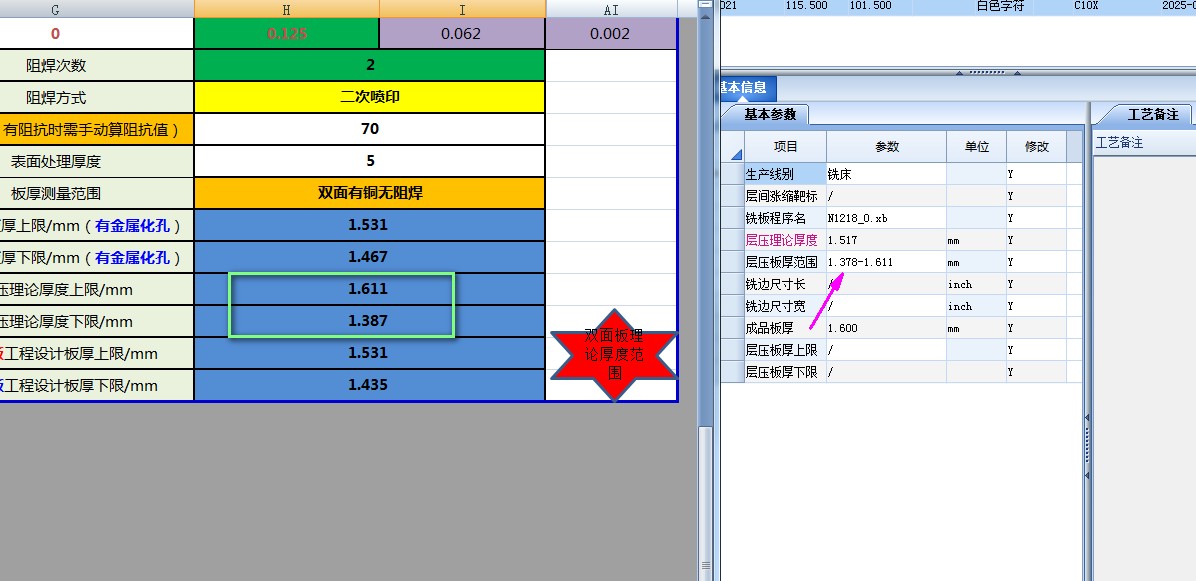Sort by the 项目 column header
The height and width of the screenshot is (581, 1196).
(x=786, y=146)
